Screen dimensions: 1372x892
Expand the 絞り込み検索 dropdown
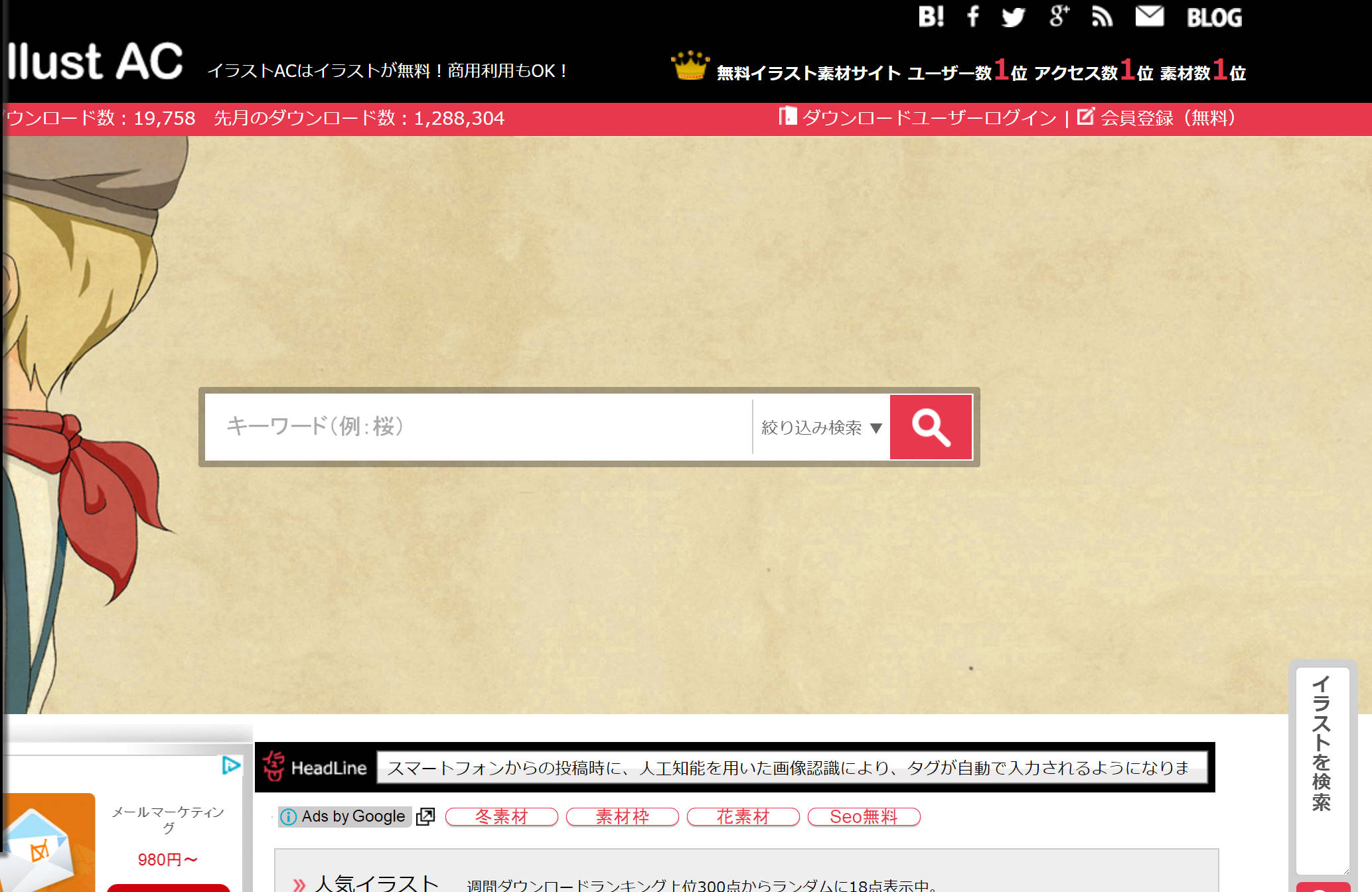[x=821, y=427]
